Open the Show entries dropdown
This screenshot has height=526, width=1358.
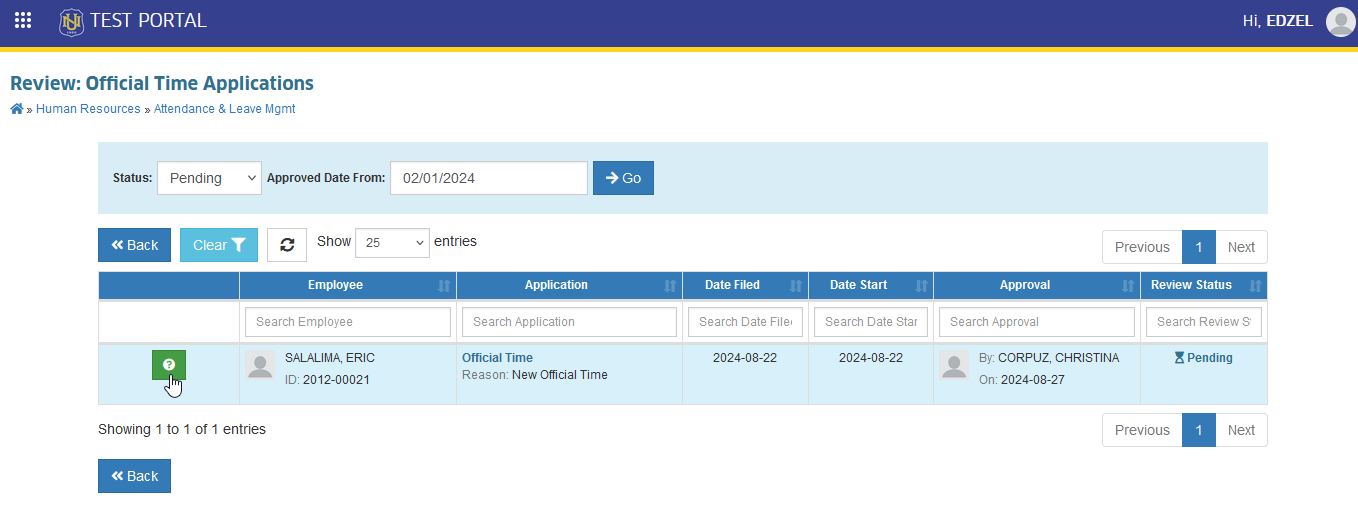click(392, 242)
